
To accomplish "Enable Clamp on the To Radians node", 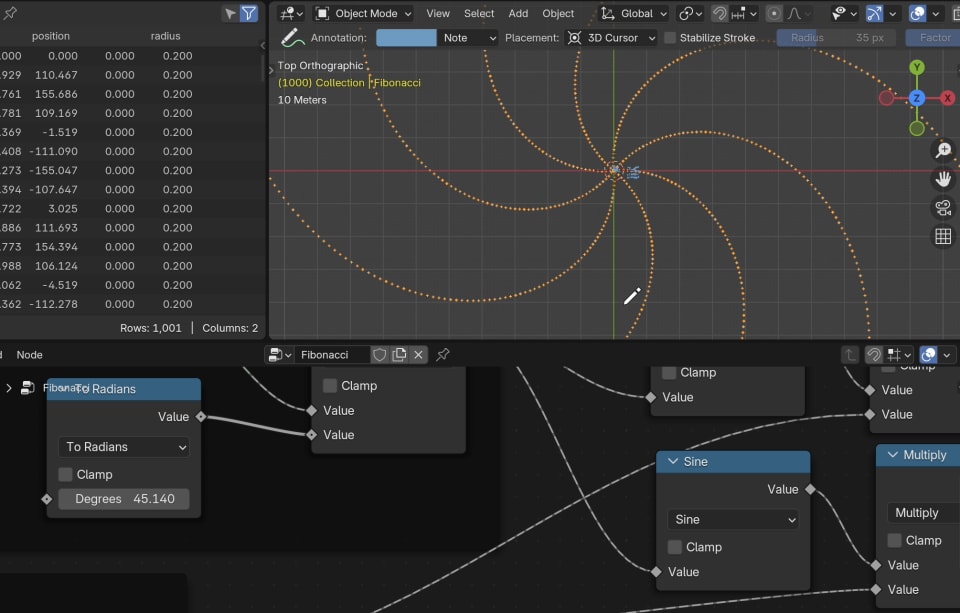I will click(x=66, y=475).
